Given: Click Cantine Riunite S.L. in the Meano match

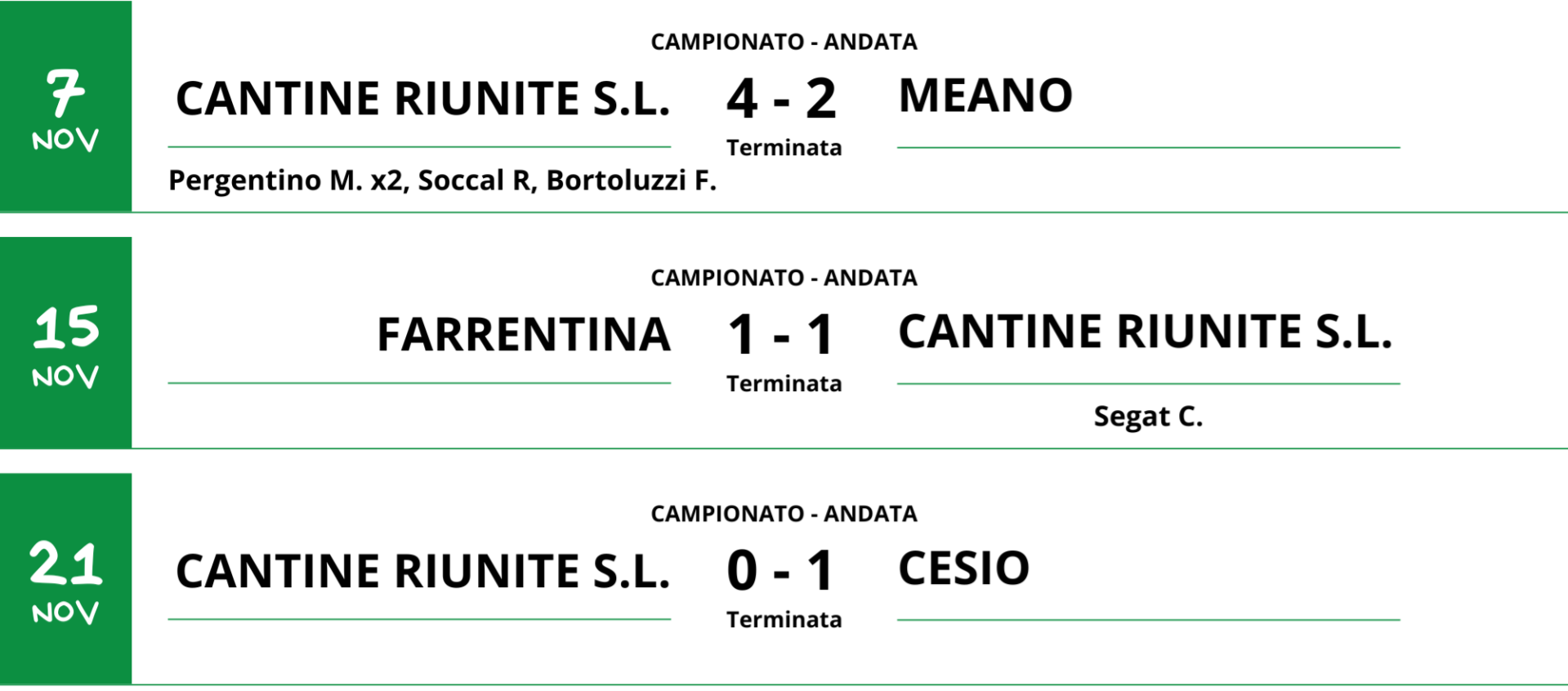Looking at the screenshot, I should [x=422, y=99].
